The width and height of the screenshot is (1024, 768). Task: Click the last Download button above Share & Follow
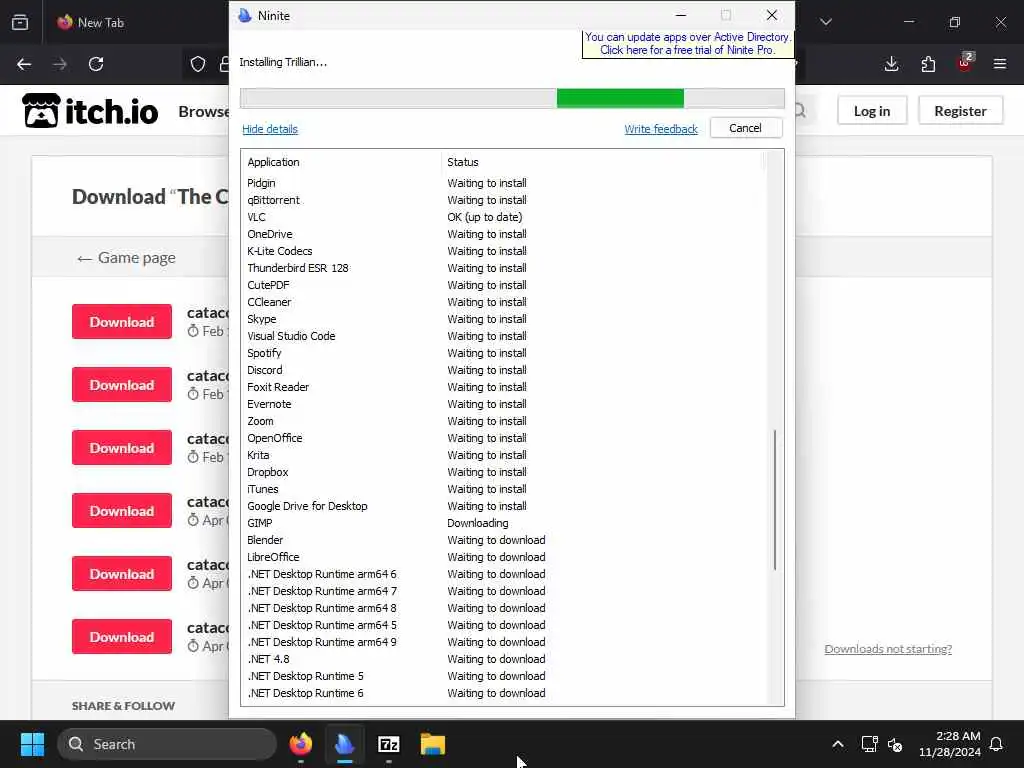(x=122, y=637)
